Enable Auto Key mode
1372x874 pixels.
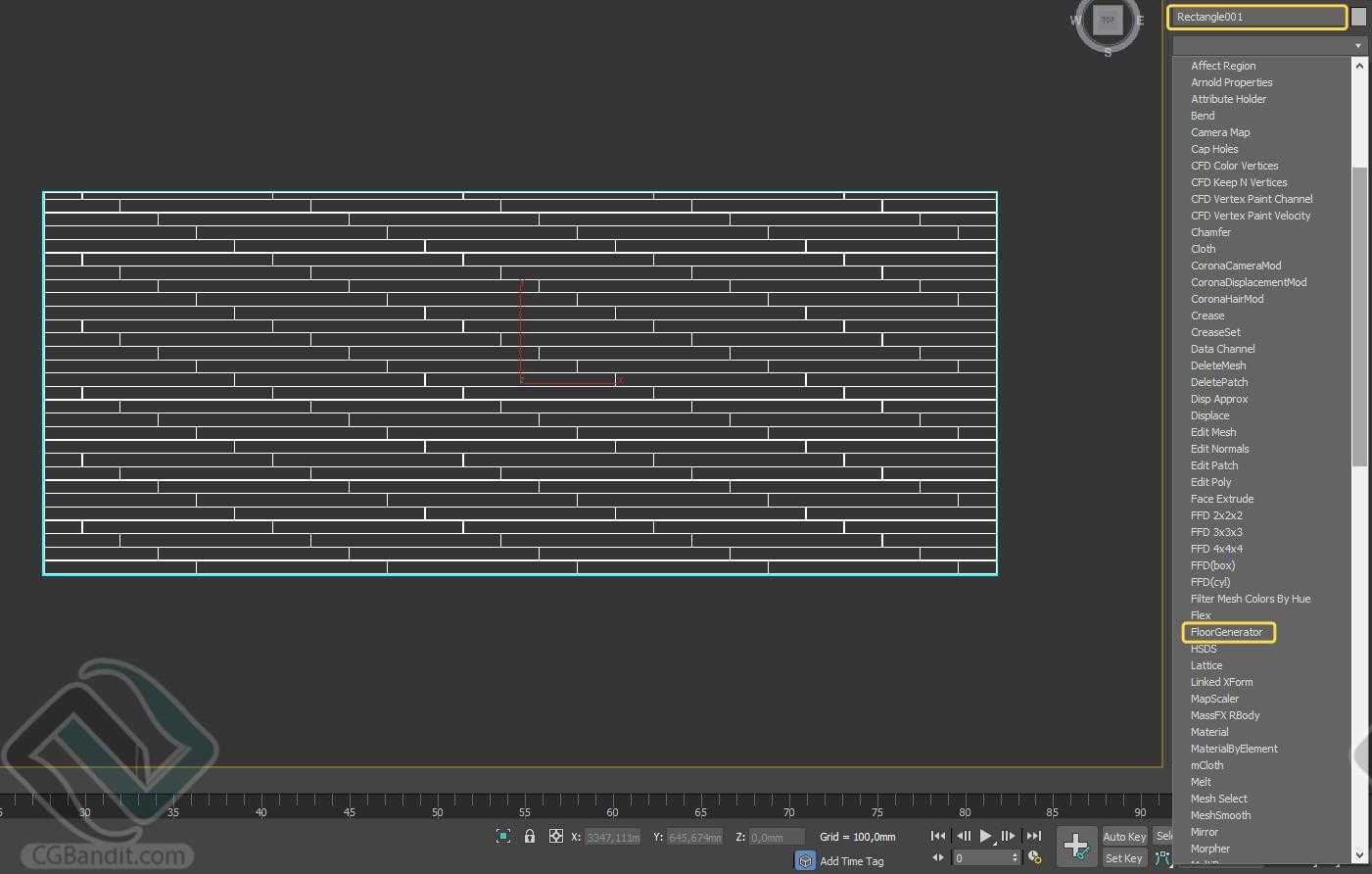pyautogui.click(x=1123, y=837)
